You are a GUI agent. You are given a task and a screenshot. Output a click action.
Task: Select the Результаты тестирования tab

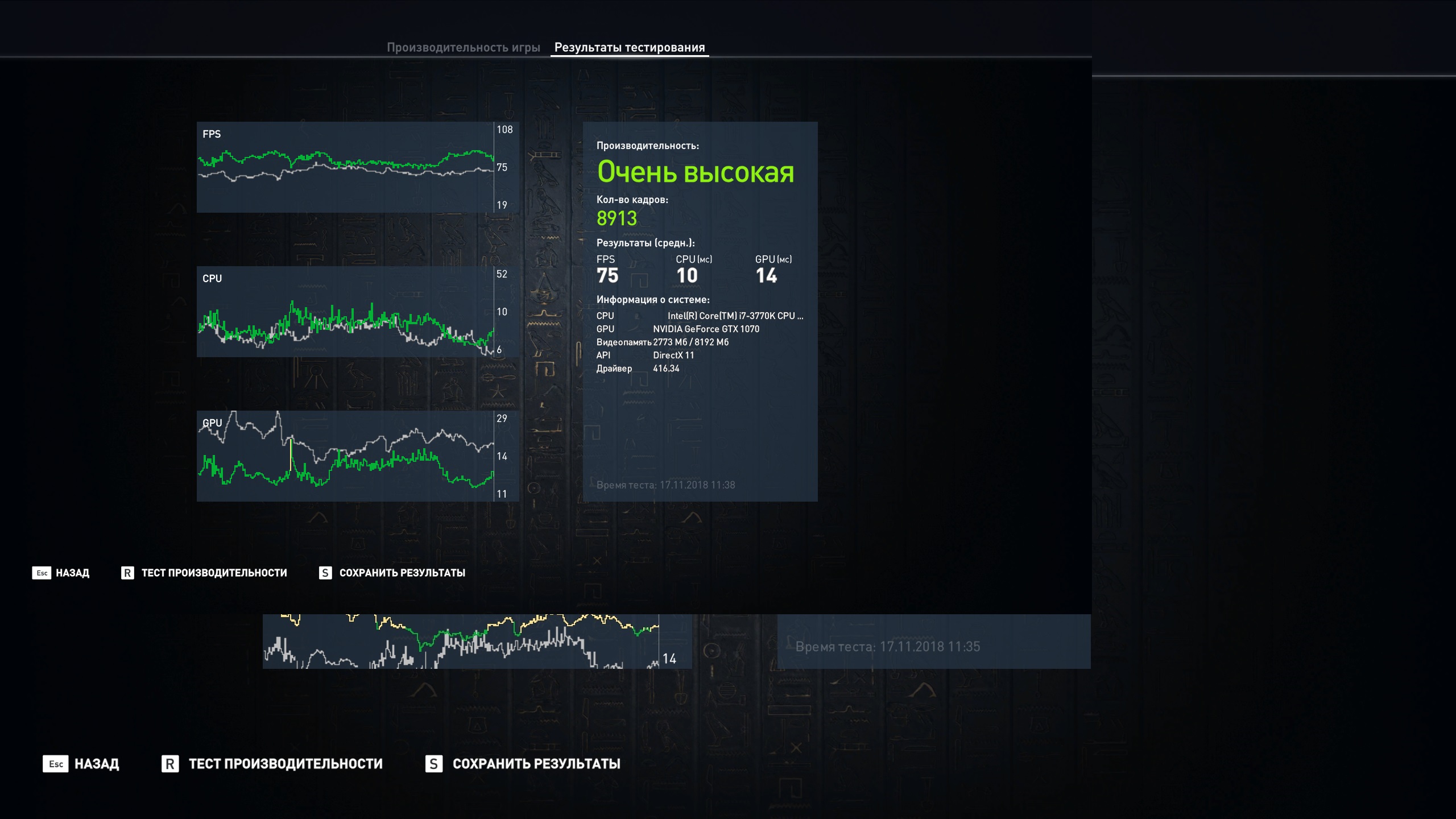pyautogui.click(x=629, y=48)
